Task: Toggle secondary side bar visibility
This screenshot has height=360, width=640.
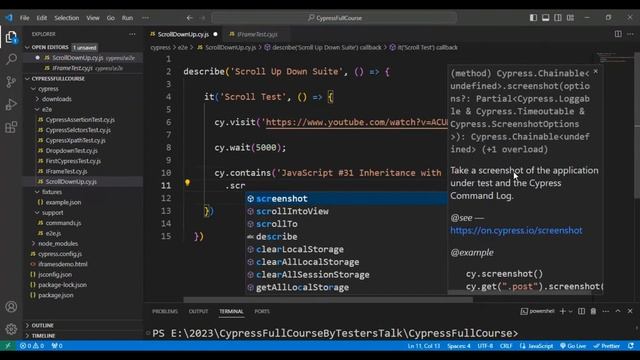Action: coord(558,18)
